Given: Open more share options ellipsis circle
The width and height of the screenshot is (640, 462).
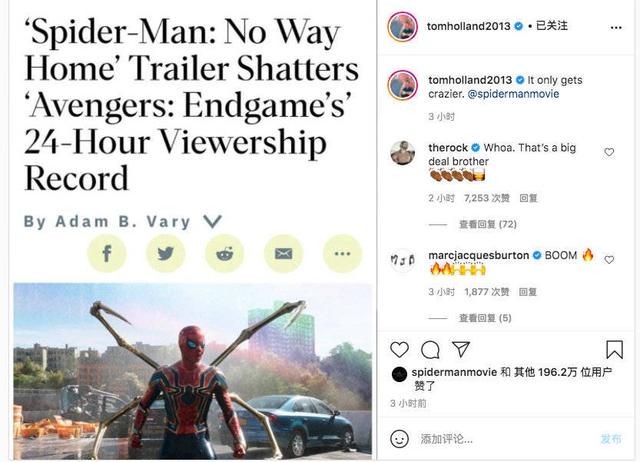Looking at the screenshot, I should point(342,253).
